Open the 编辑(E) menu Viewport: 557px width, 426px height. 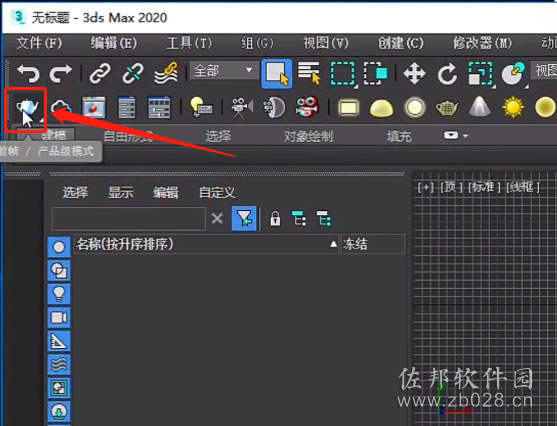click(114, 44)
